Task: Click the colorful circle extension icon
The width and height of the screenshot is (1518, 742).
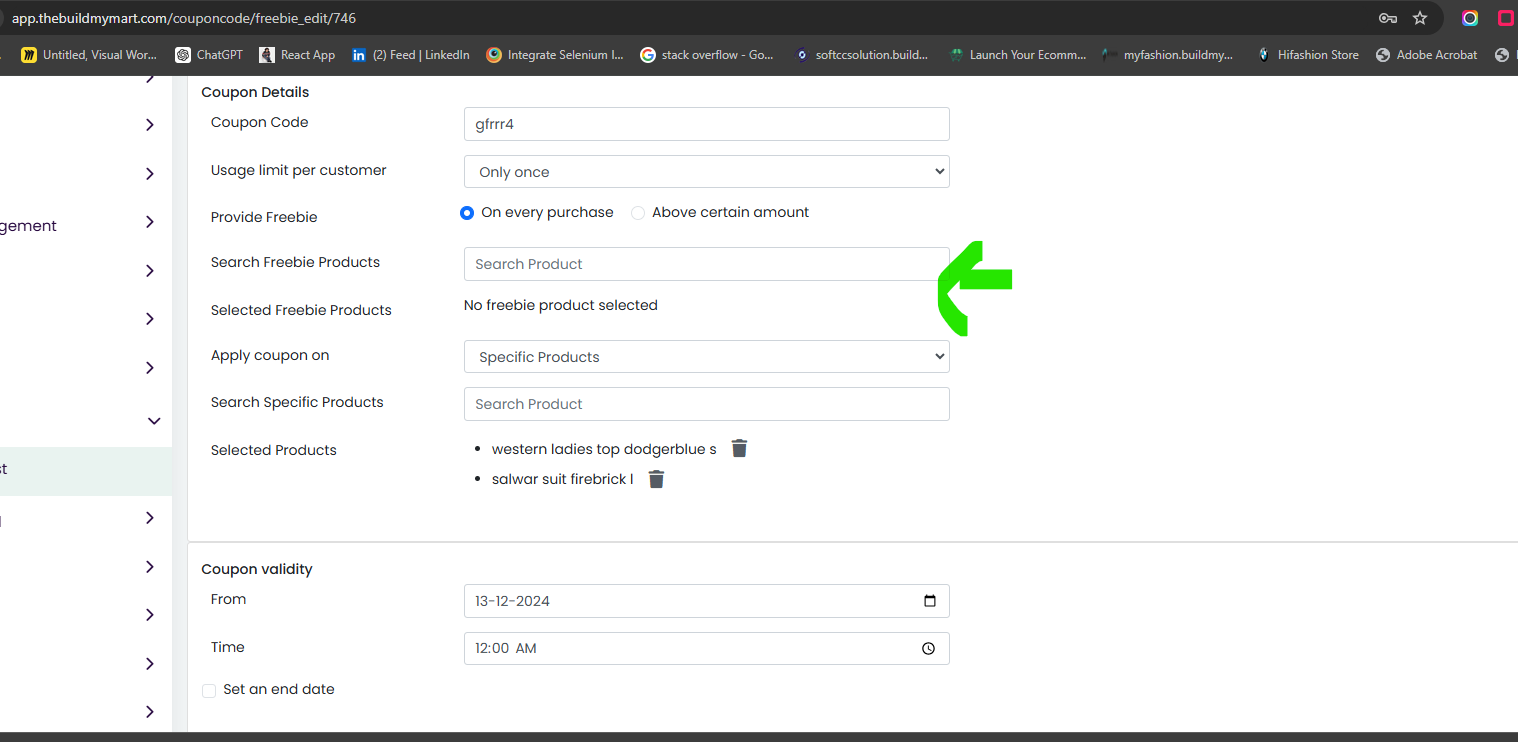Action: click(x=1470, y=18)
